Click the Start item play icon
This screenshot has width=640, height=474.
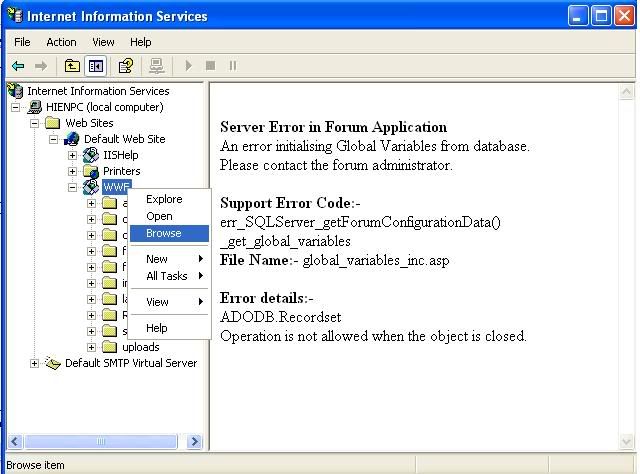pyautogui.click(x=187, y=66)
